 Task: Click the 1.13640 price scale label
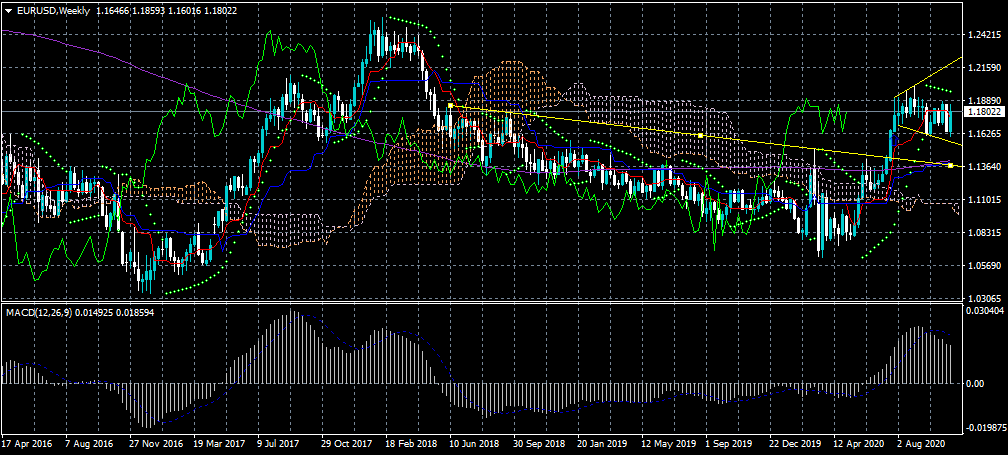point(985,167)
